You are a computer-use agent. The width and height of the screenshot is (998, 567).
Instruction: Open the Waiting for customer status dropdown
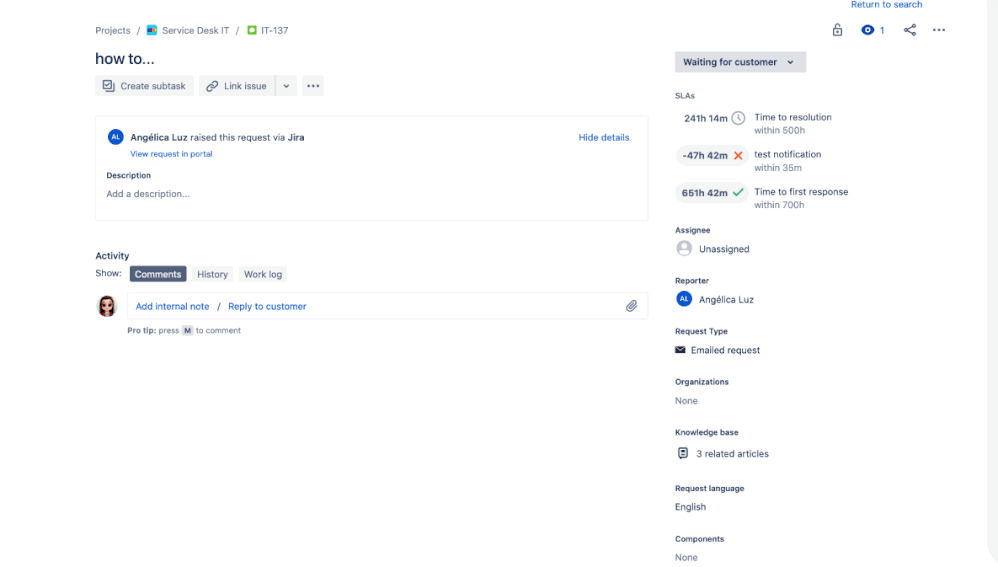740,62
